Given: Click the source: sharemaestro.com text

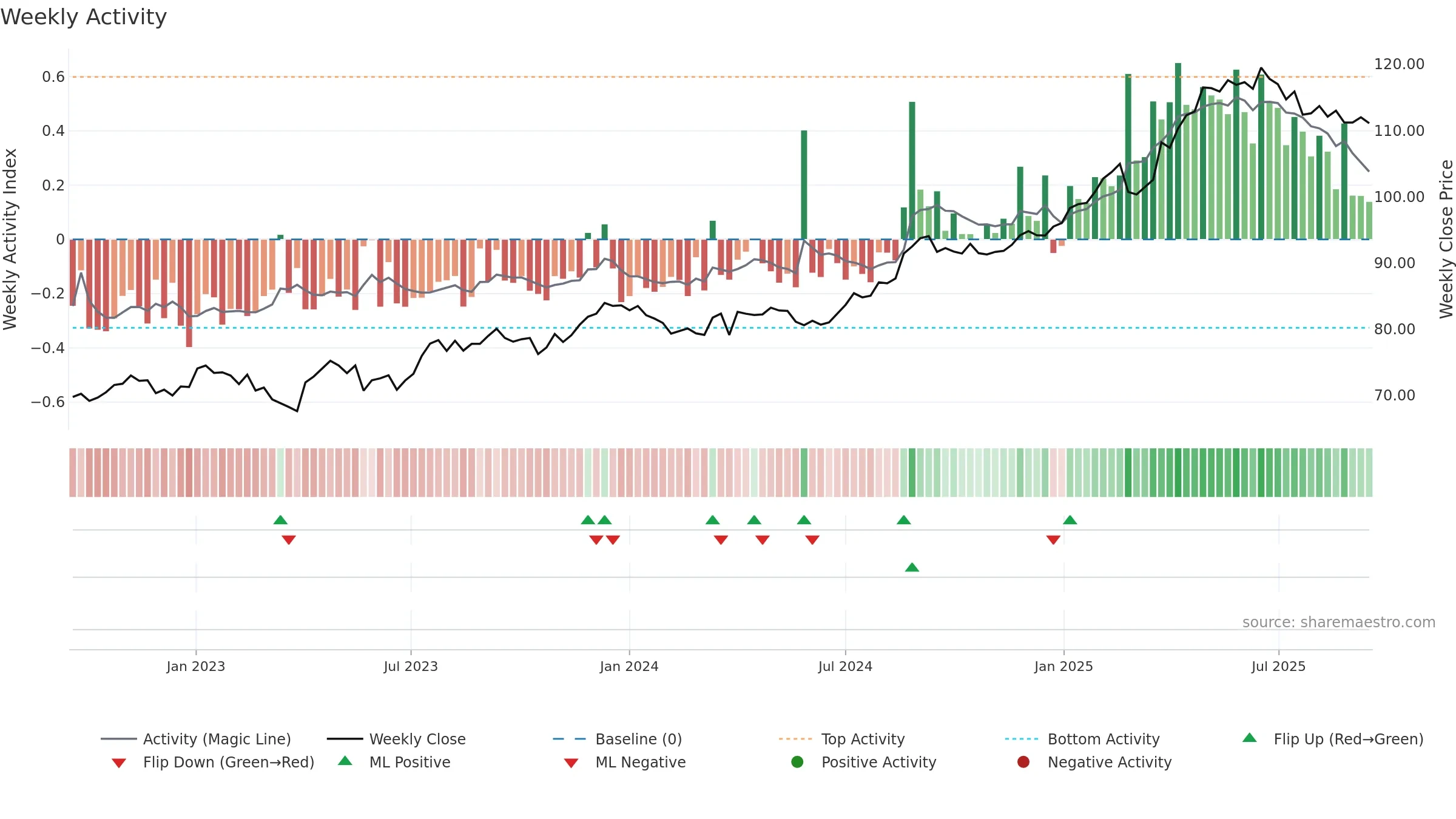Looking at the screenshot, I should (x=1339, y=622).
